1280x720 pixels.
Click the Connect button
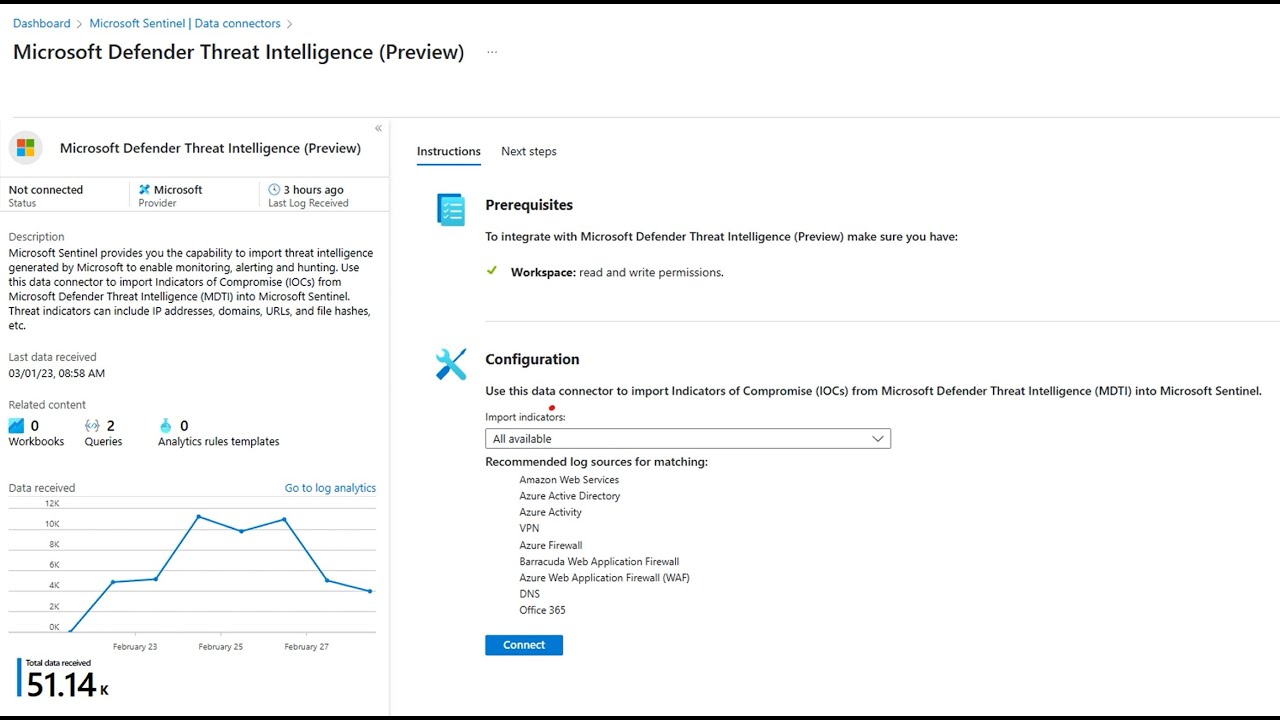[524, 645]
